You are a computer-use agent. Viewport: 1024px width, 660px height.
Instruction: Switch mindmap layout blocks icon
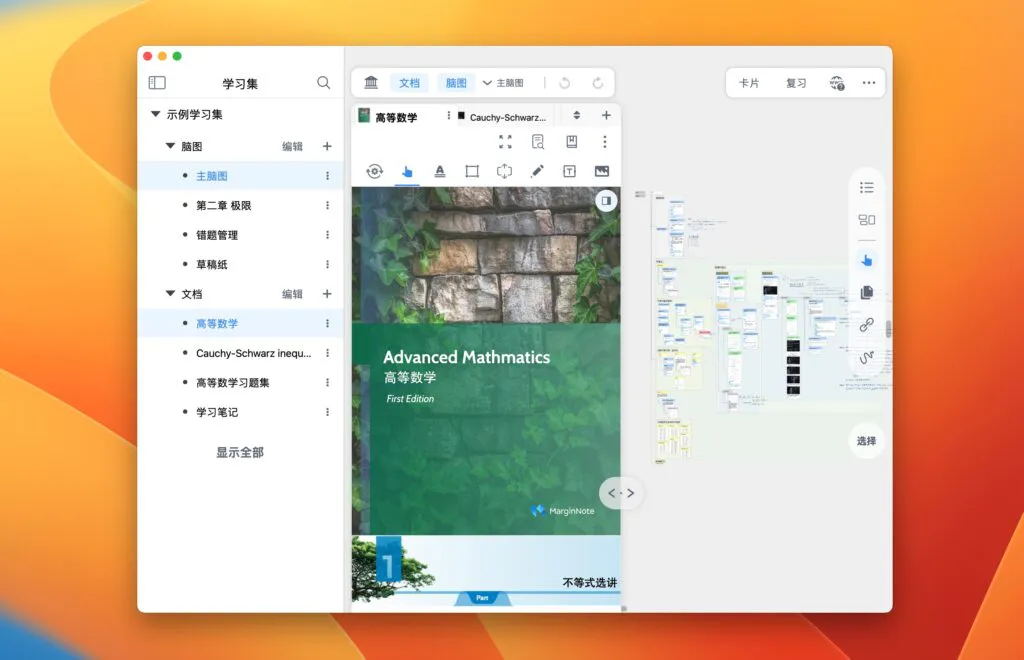867,220
